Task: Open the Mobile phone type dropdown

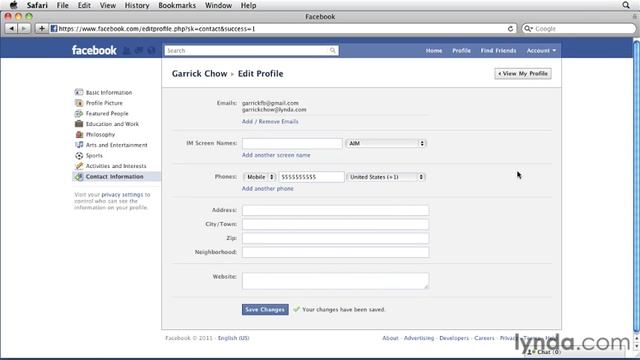Action: [x=260, y=177]
